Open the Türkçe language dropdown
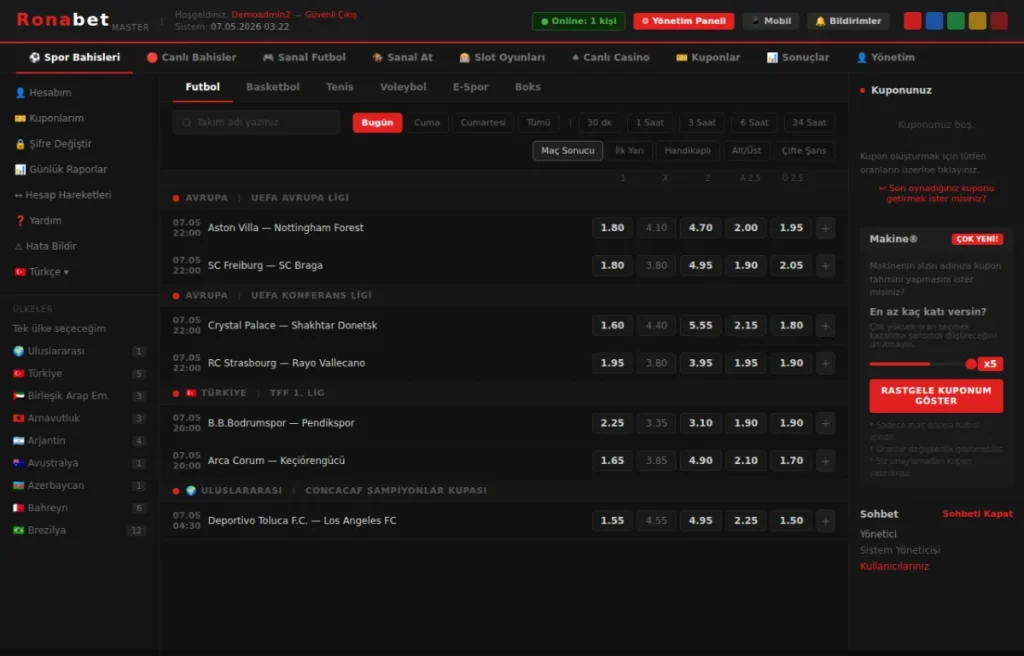The height and width of the screenshot is (656, 1024). [42, 272]
